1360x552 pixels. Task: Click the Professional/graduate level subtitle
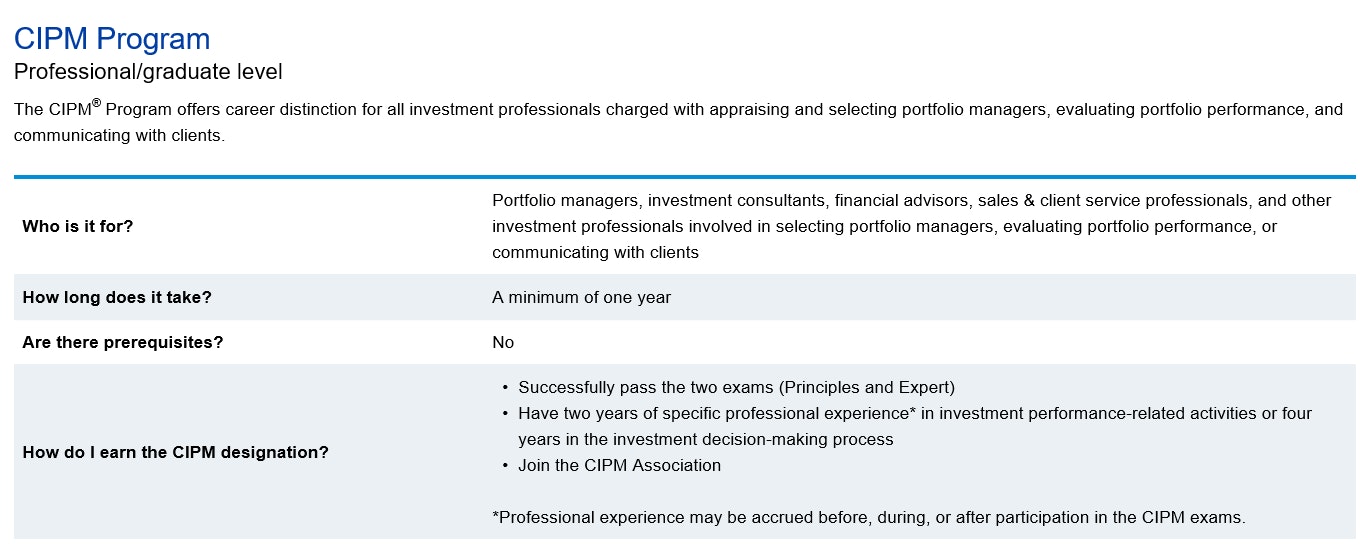coord(148,72)
